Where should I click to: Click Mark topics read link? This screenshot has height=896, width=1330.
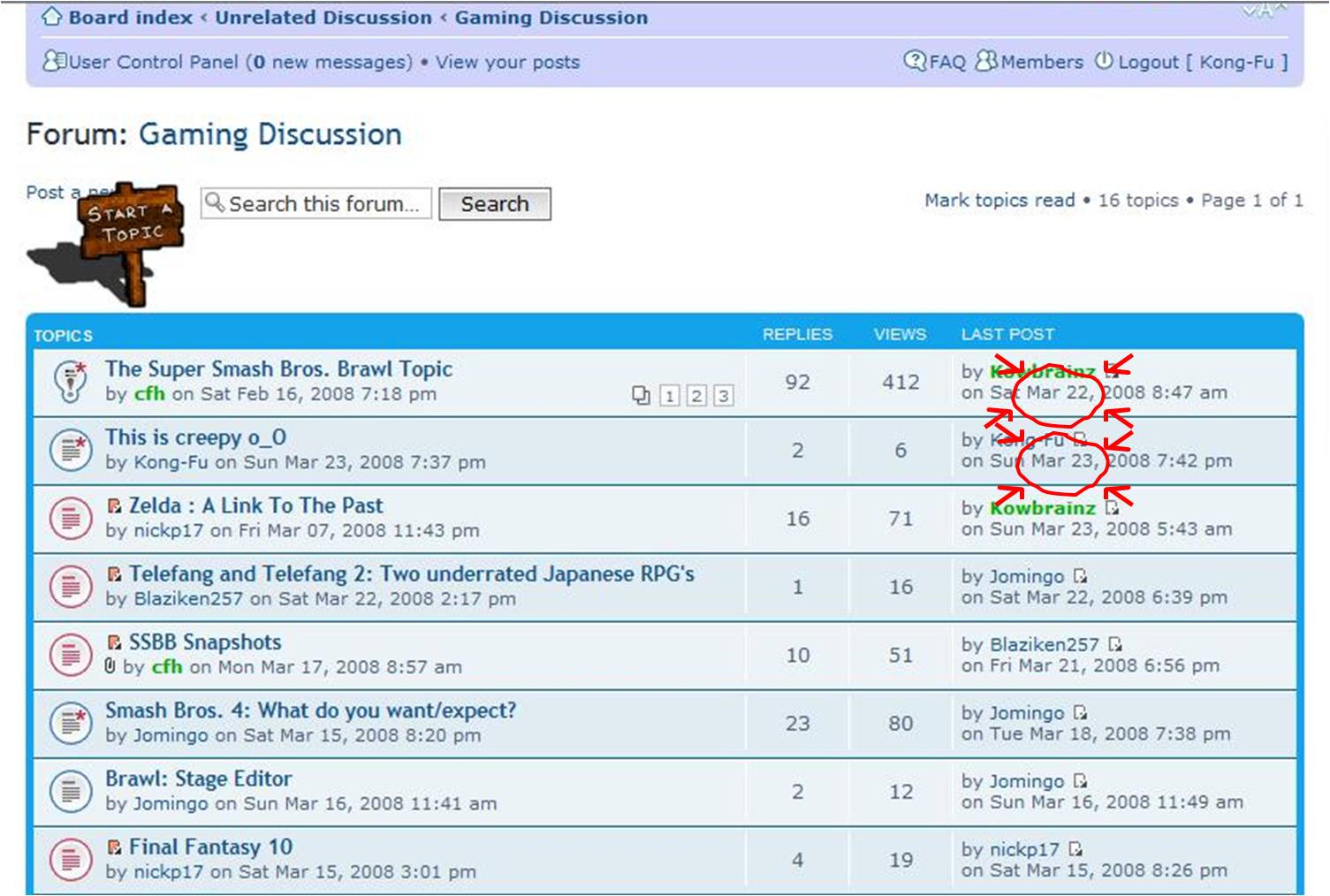pyautogui.click(x=999, y=201)
